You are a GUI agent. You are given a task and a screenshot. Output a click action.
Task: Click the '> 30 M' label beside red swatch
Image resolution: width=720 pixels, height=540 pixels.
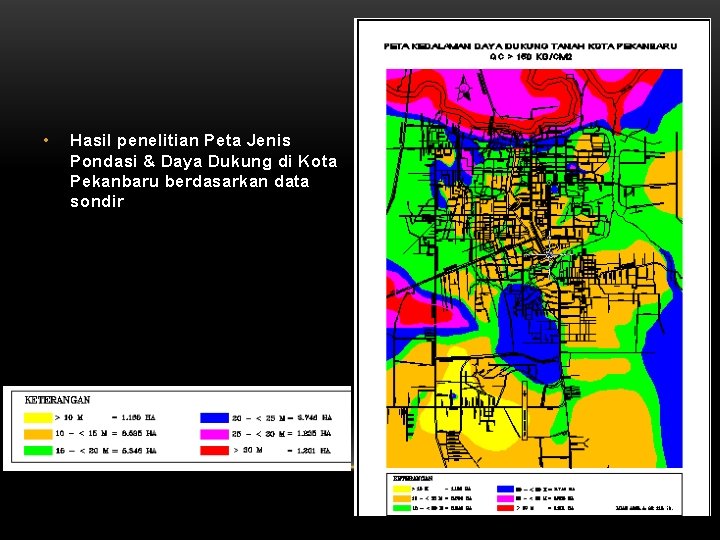248,450
